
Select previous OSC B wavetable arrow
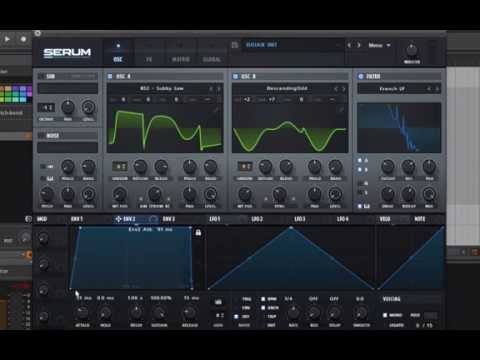336,89
